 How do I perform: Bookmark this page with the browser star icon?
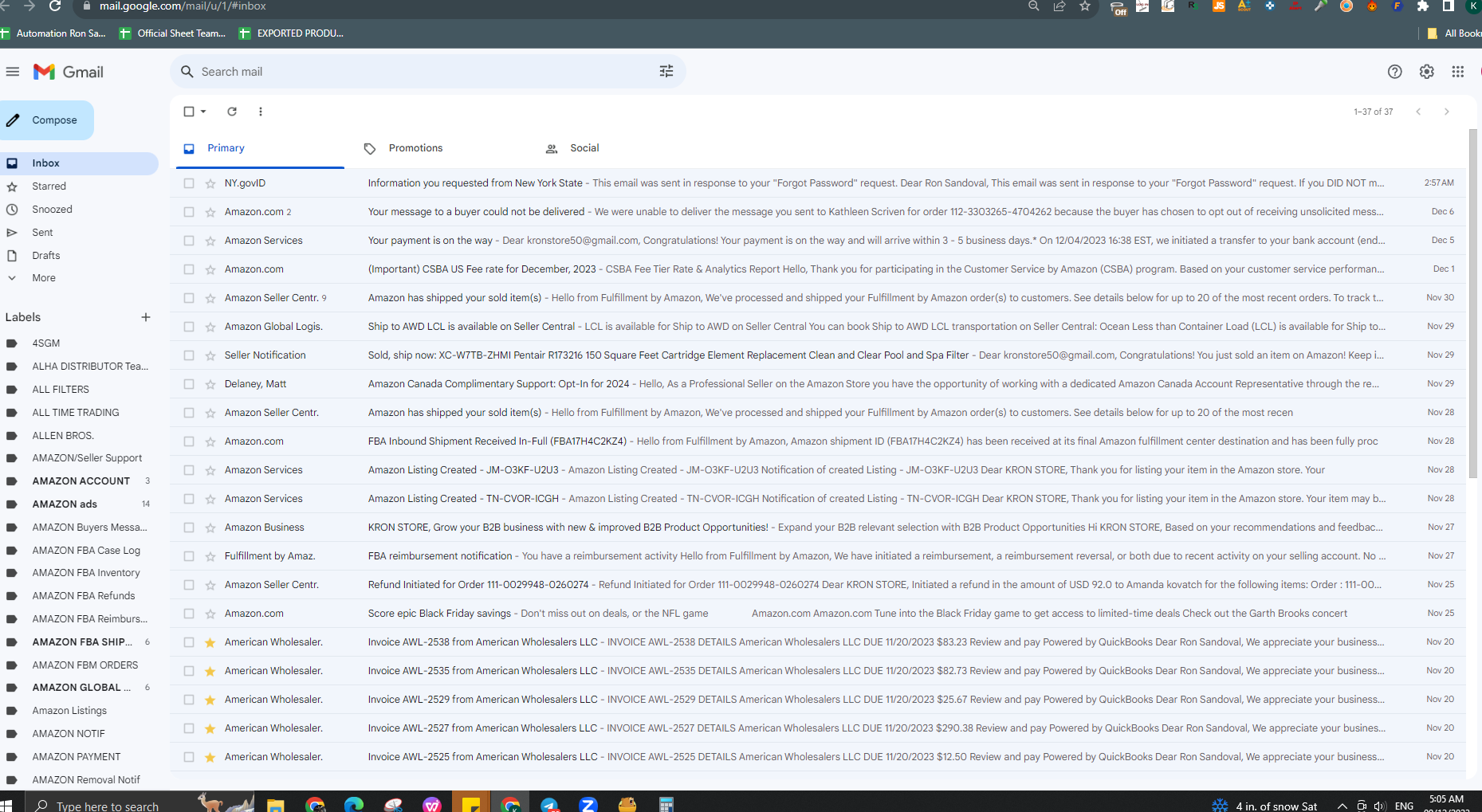click(x=1085, y=6)
